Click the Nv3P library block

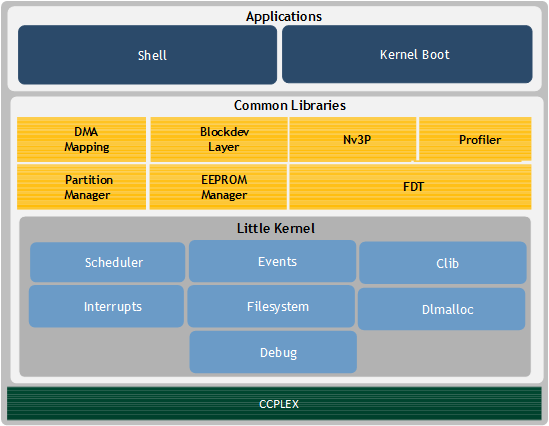(x=353, y=139)
